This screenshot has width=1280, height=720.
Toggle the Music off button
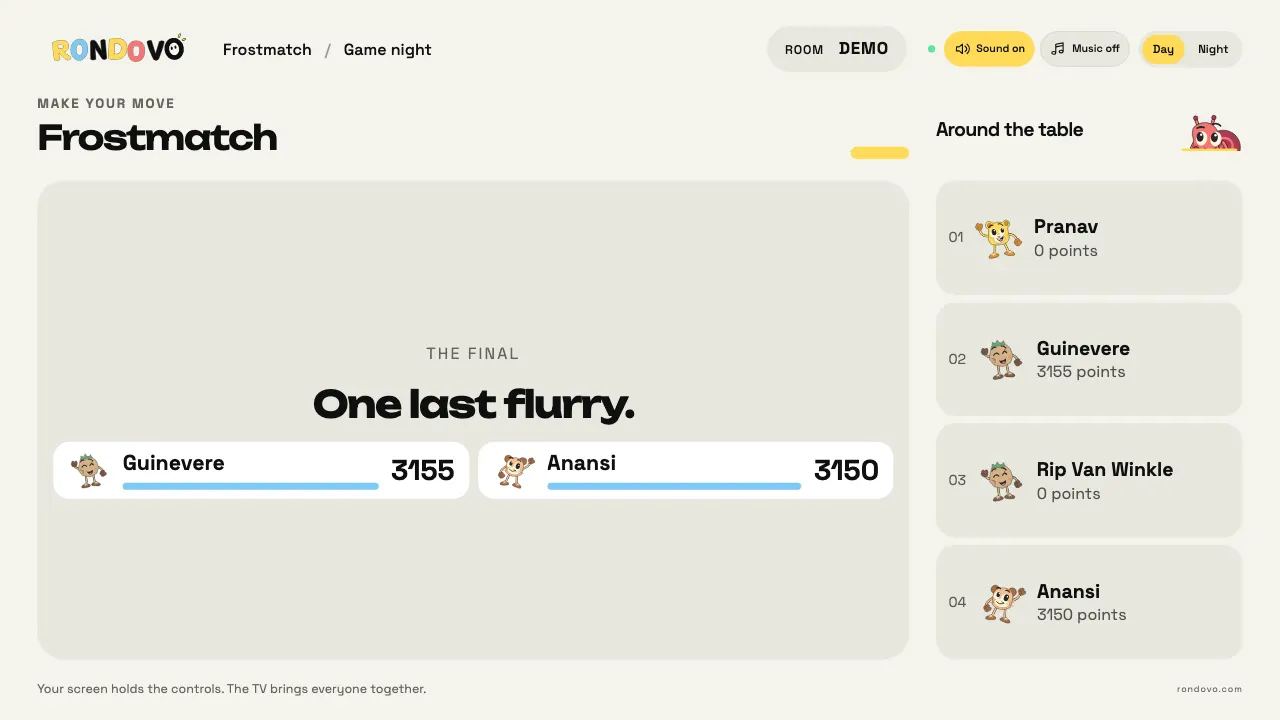[x=1085, y=49]
